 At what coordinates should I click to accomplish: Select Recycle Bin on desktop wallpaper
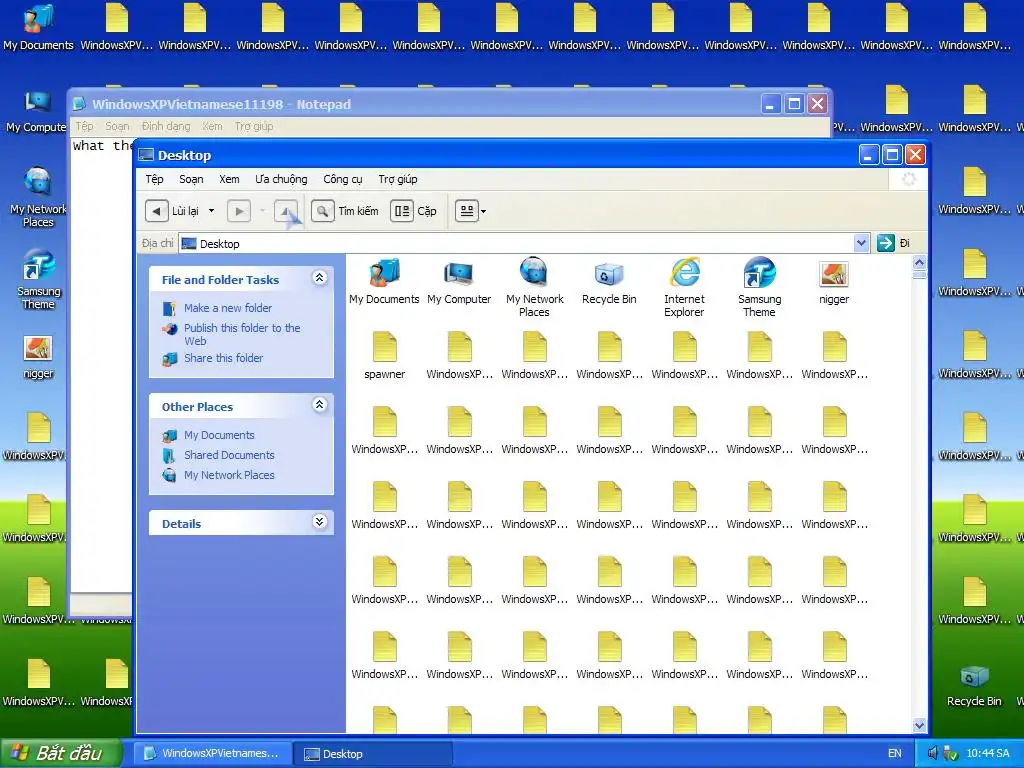[974, 685]
